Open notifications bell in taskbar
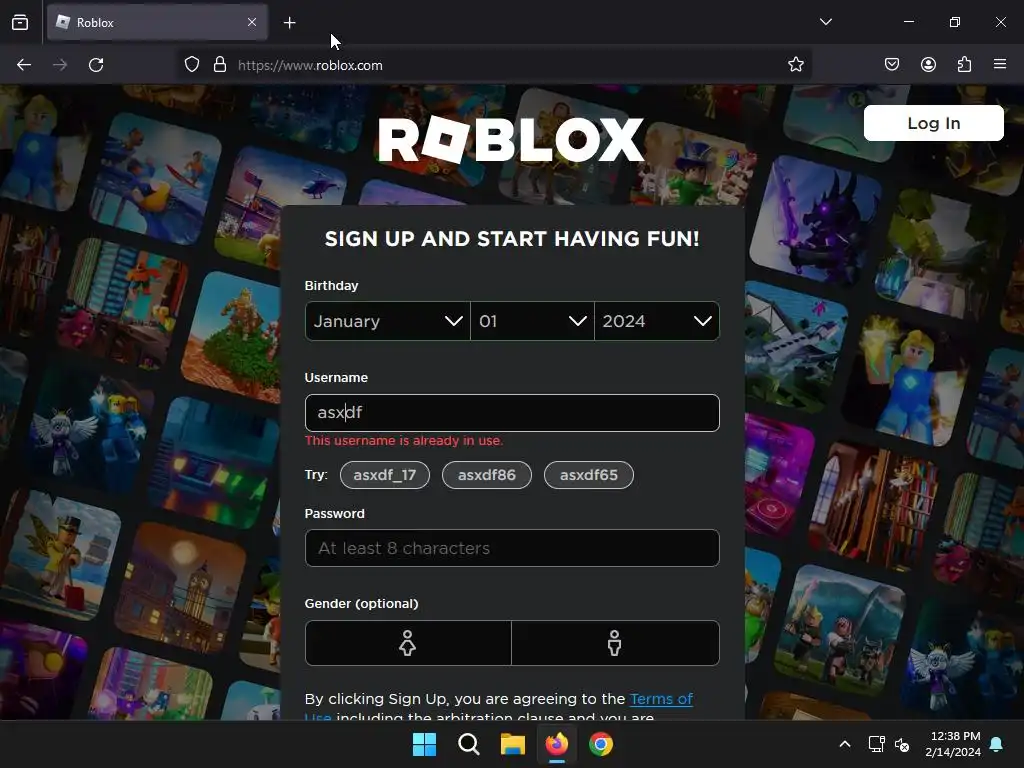Screen dimensions: 1024x768 [997, 744]
